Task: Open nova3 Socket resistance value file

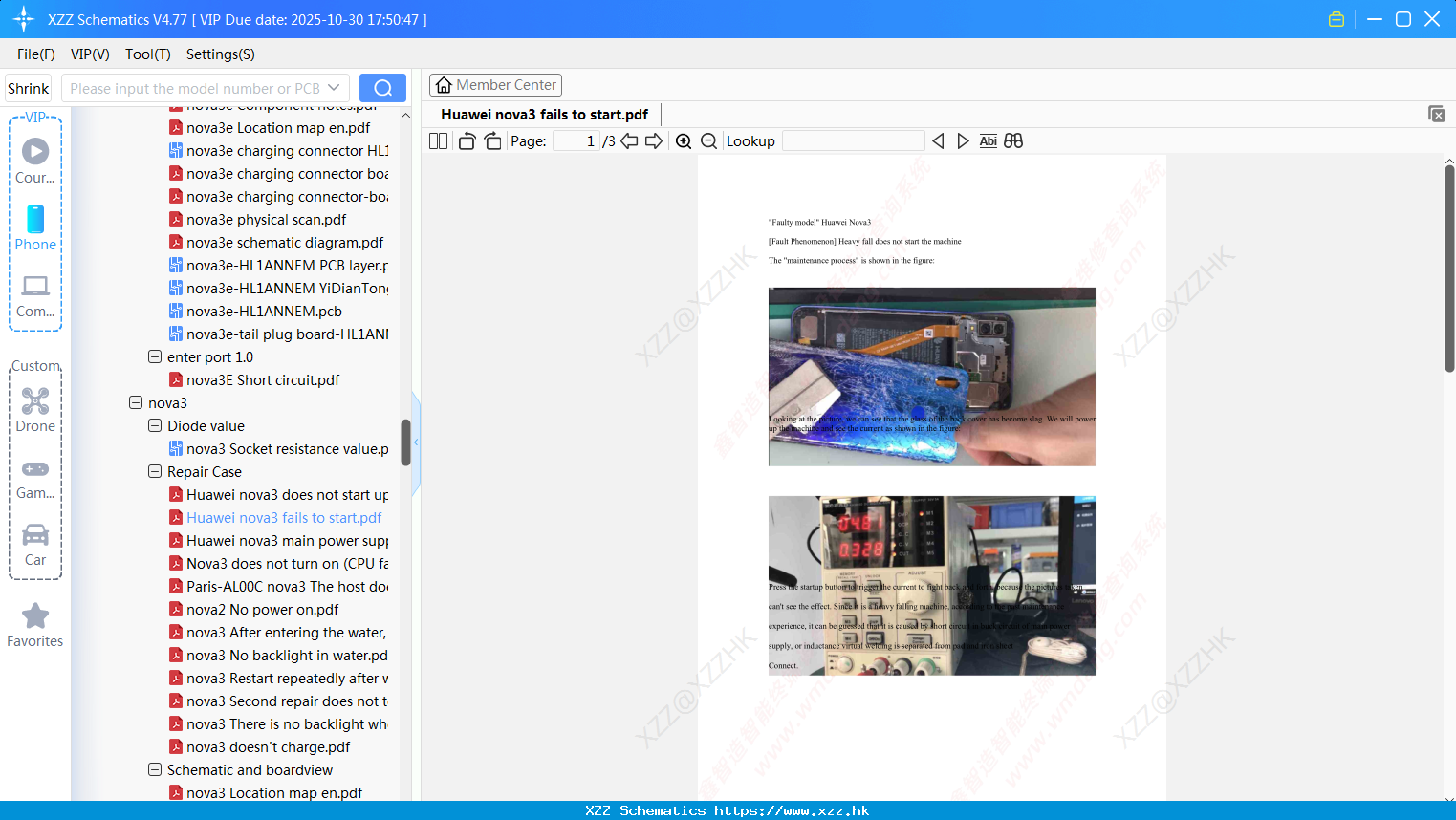Action: coord(287,448)
